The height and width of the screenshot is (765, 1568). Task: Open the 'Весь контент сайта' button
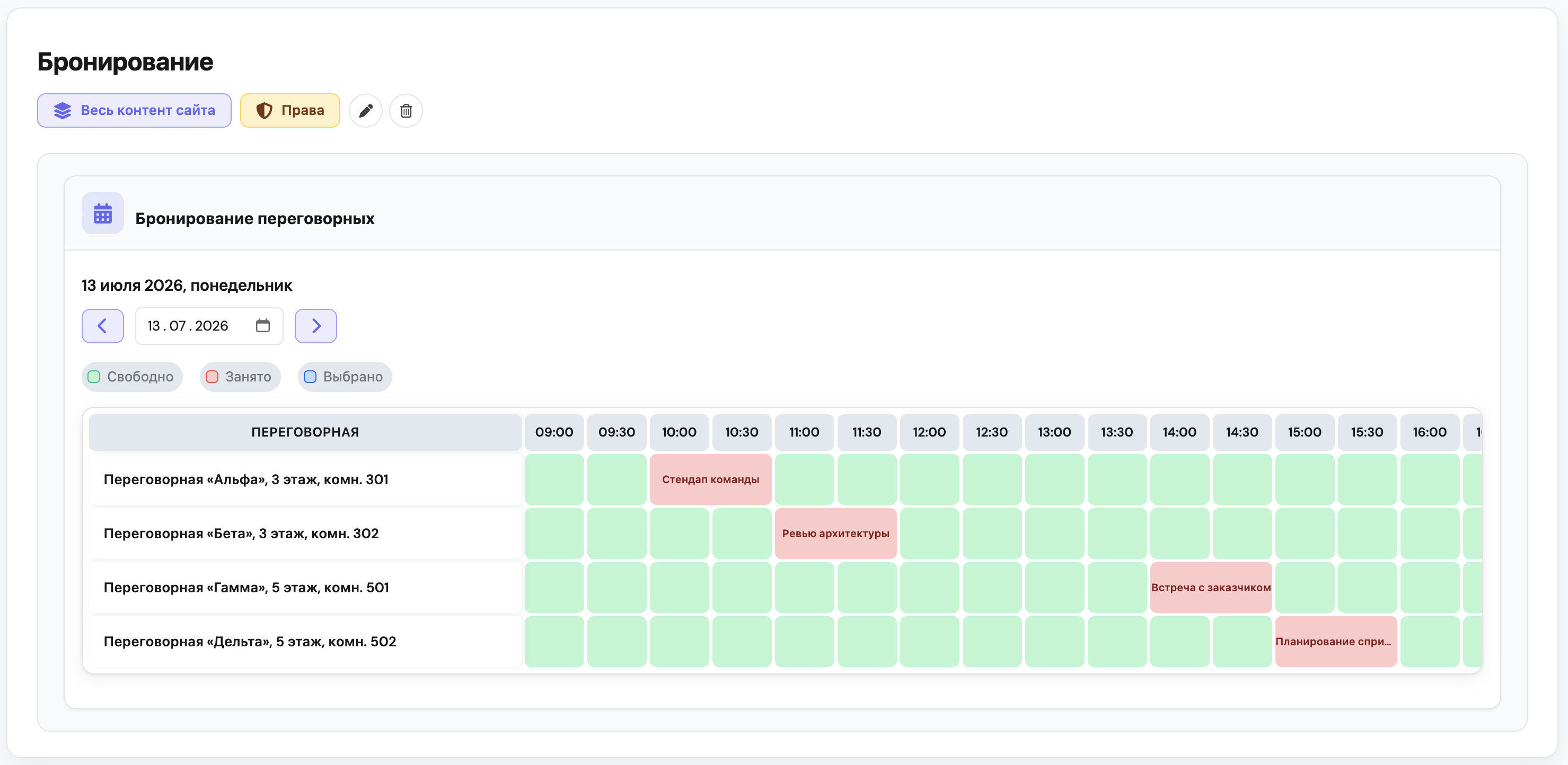tap(134, 111)
